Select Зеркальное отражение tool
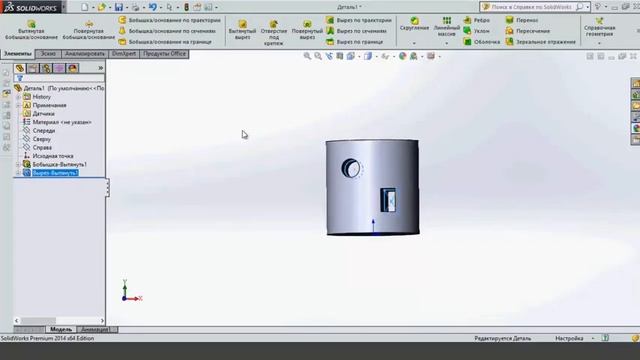The width and height of the screenshot is (640, 360). click(x=540, y=42)
